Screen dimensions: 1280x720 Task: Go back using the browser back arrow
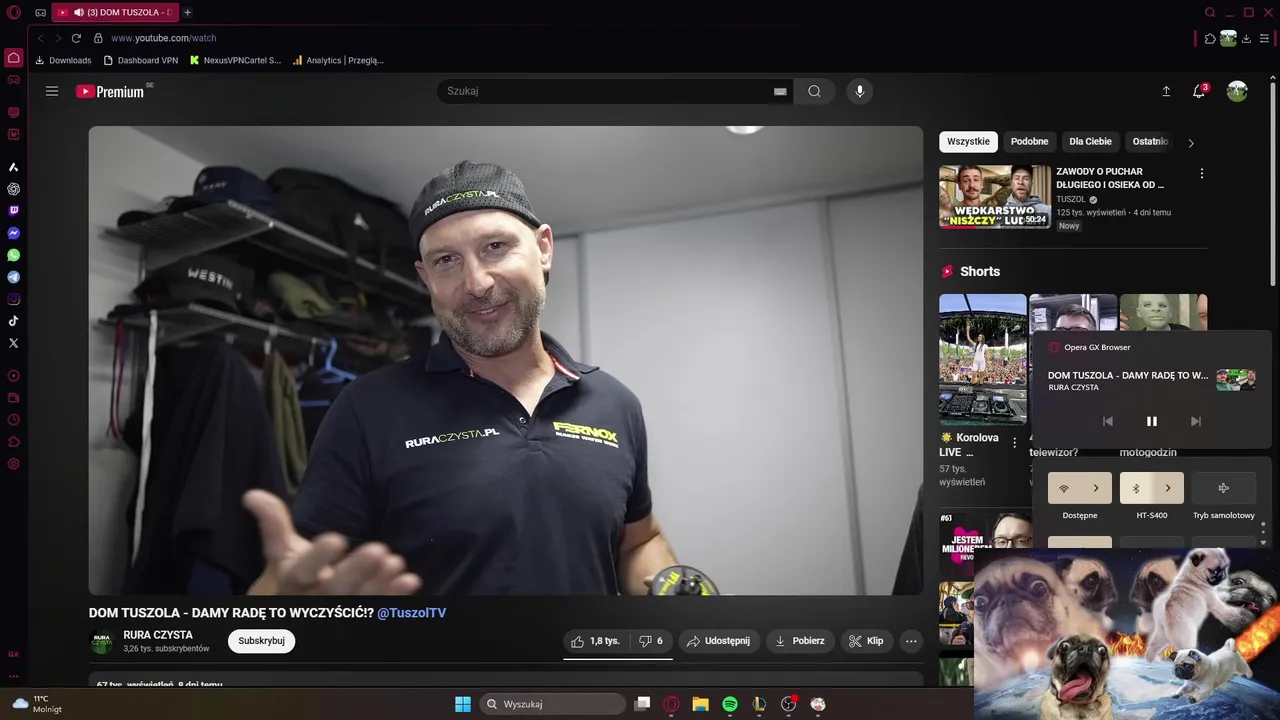click(41, 38)
